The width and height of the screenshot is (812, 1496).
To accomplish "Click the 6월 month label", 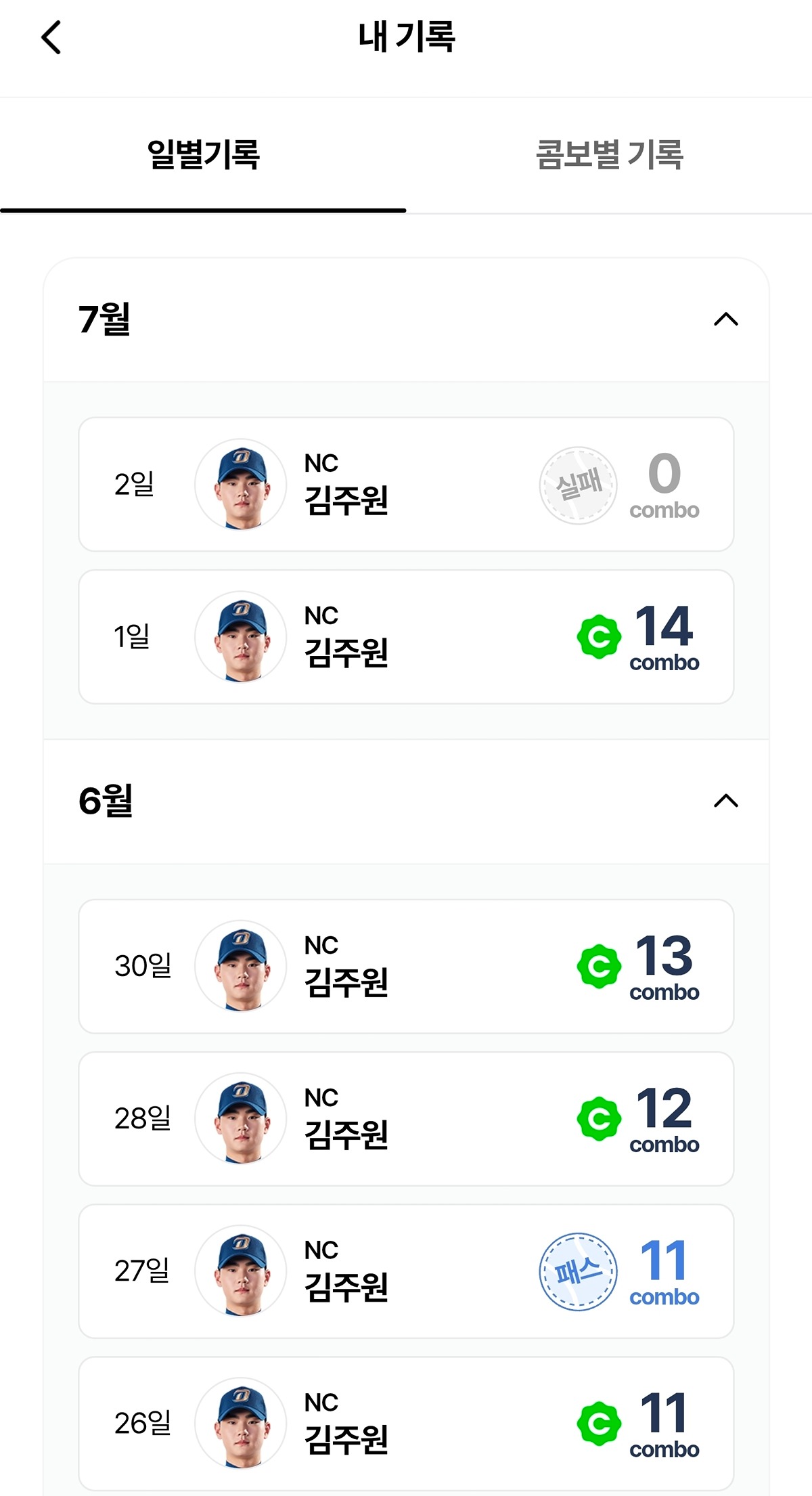I will point(106,800).
